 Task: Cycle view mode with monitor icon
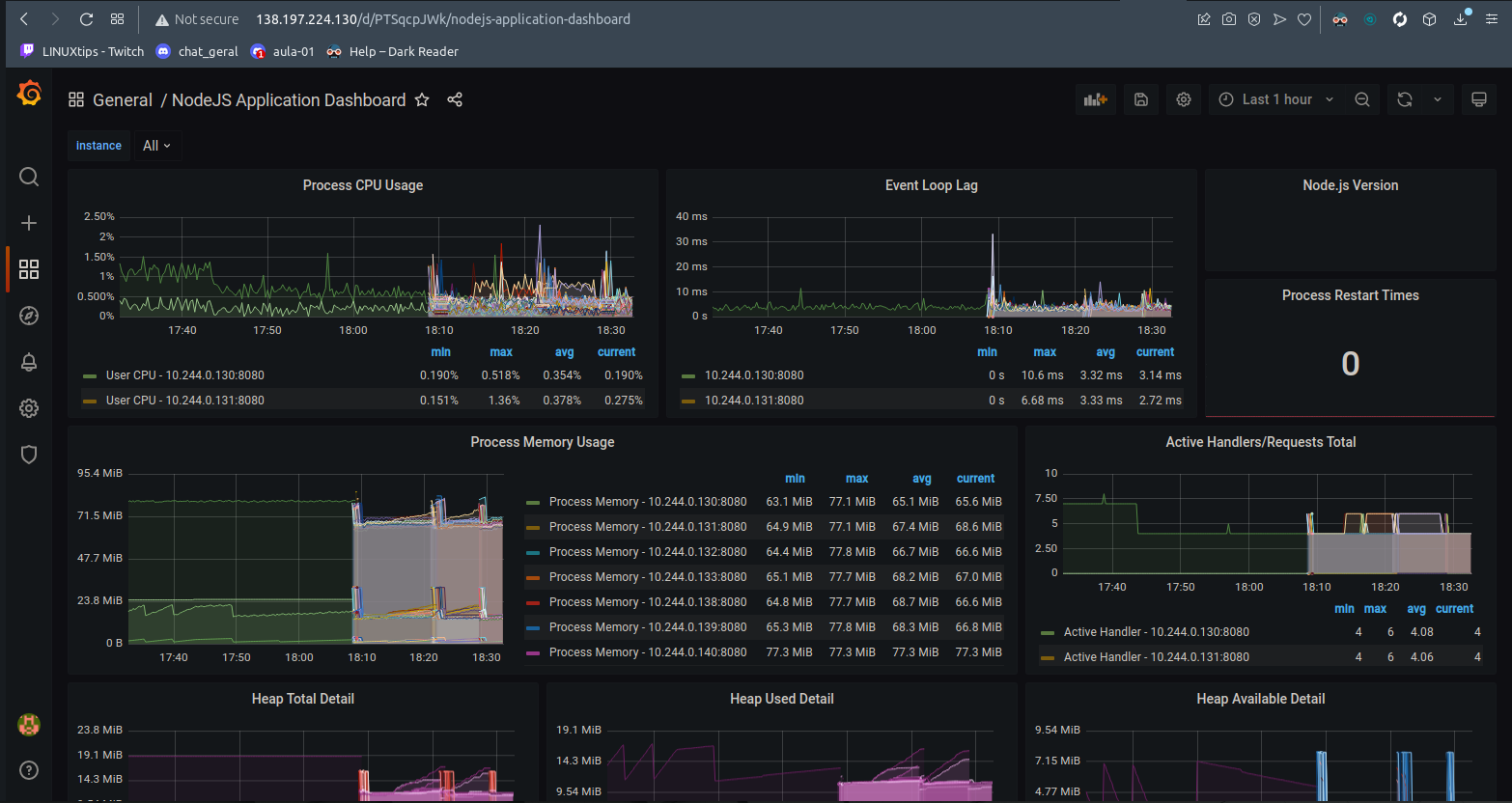coord(1478,99)
